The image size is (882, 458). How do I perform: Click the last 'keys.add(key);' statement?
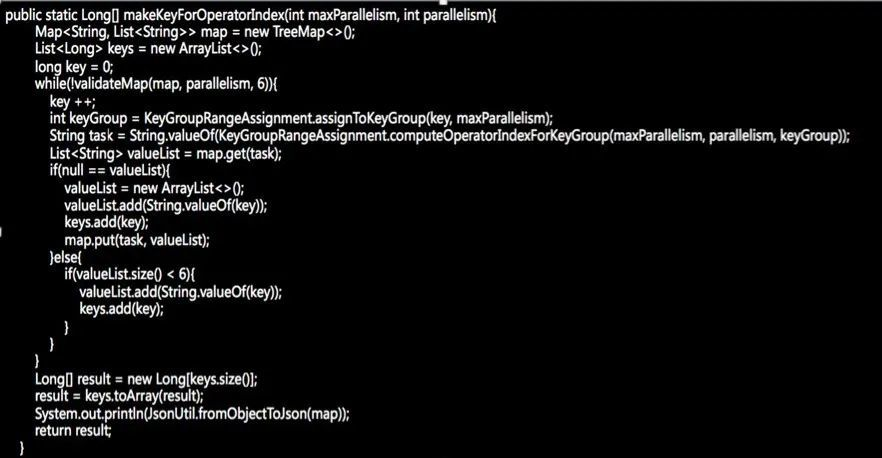point(122,309)
